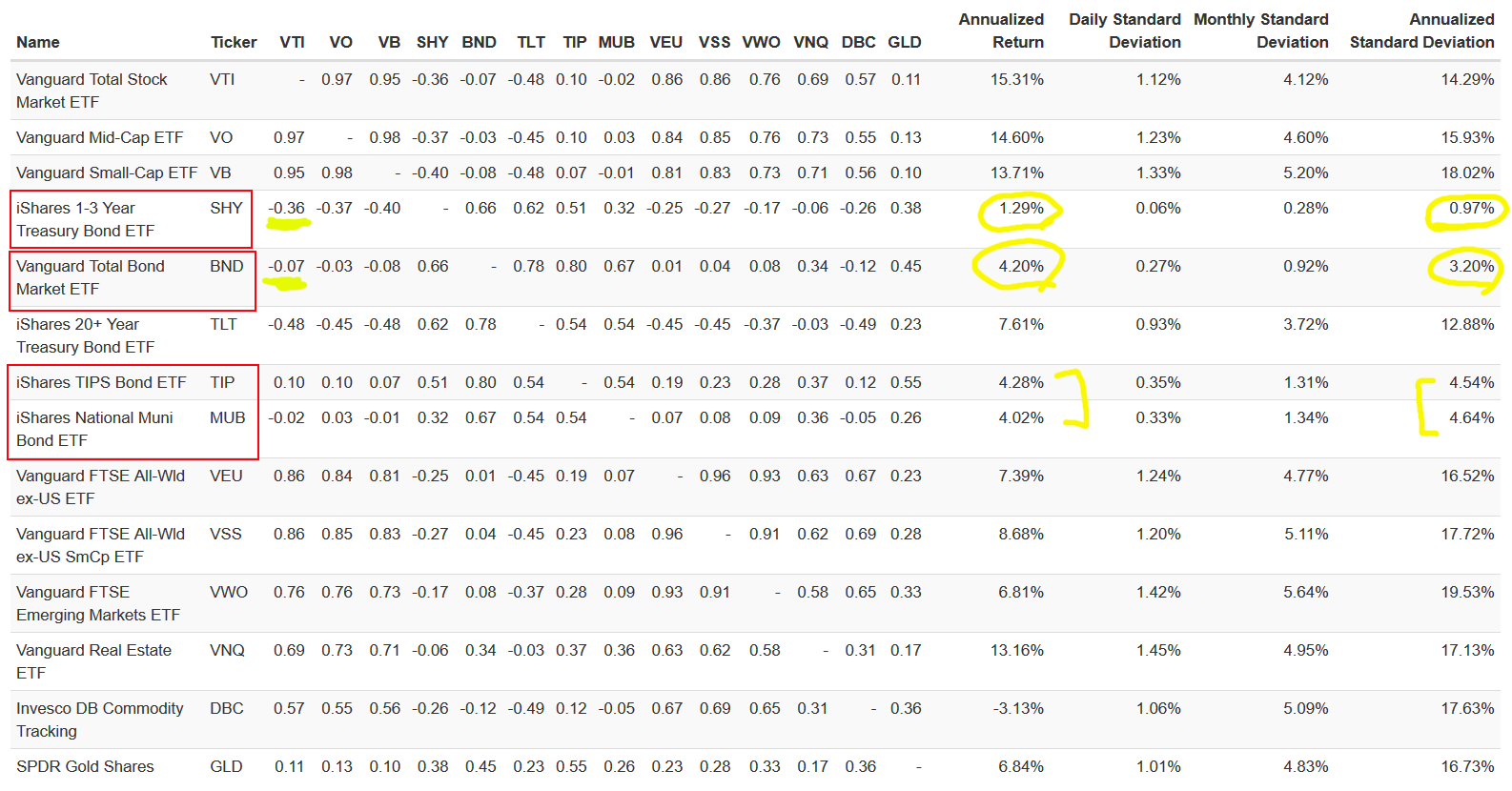This screenshot has width=1512, height=791.
Task: Select Invesco DB Commodity Tracking name
Action: click(99, 720)
